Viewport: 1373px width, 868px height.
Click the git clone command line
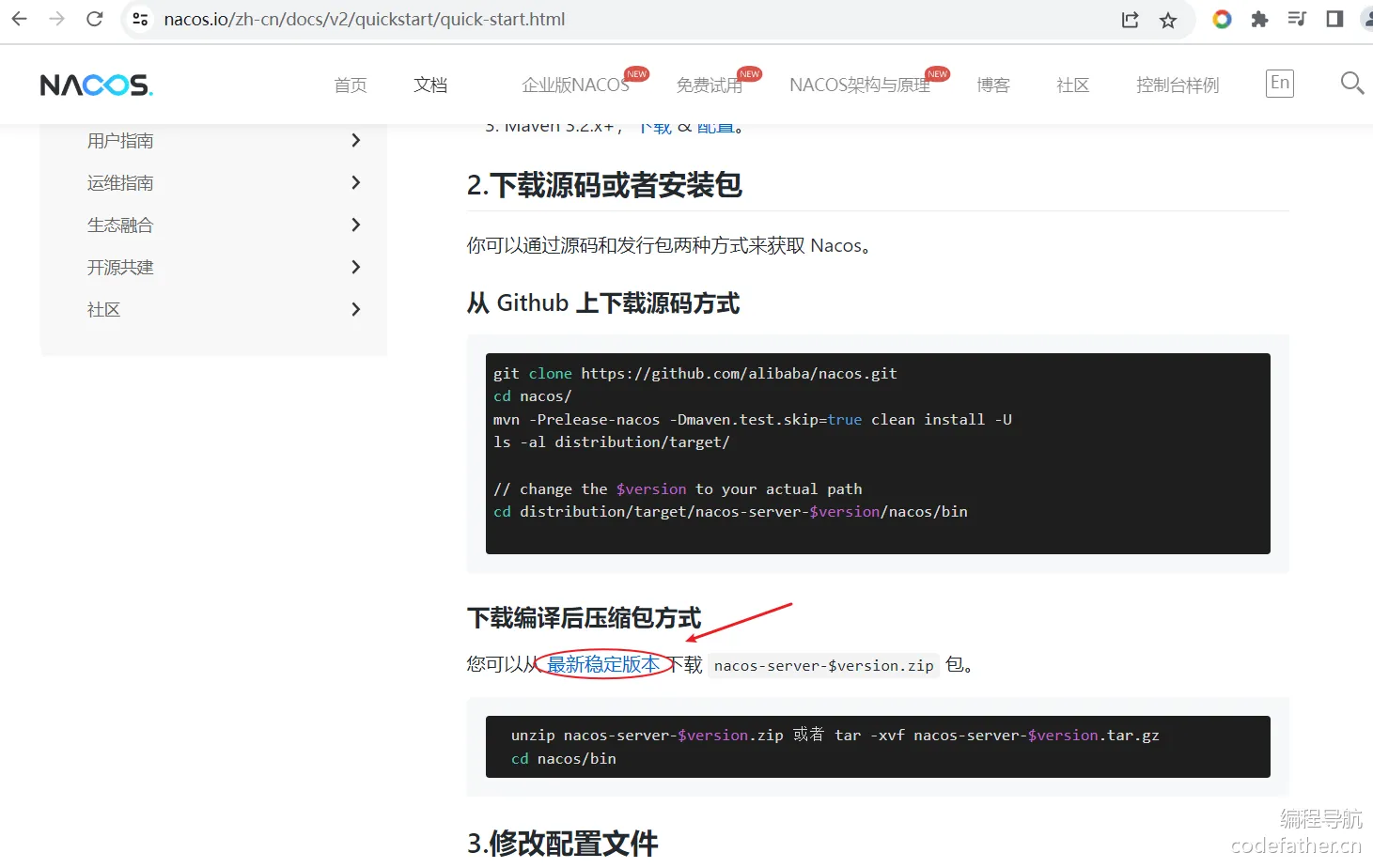point(695,374)
